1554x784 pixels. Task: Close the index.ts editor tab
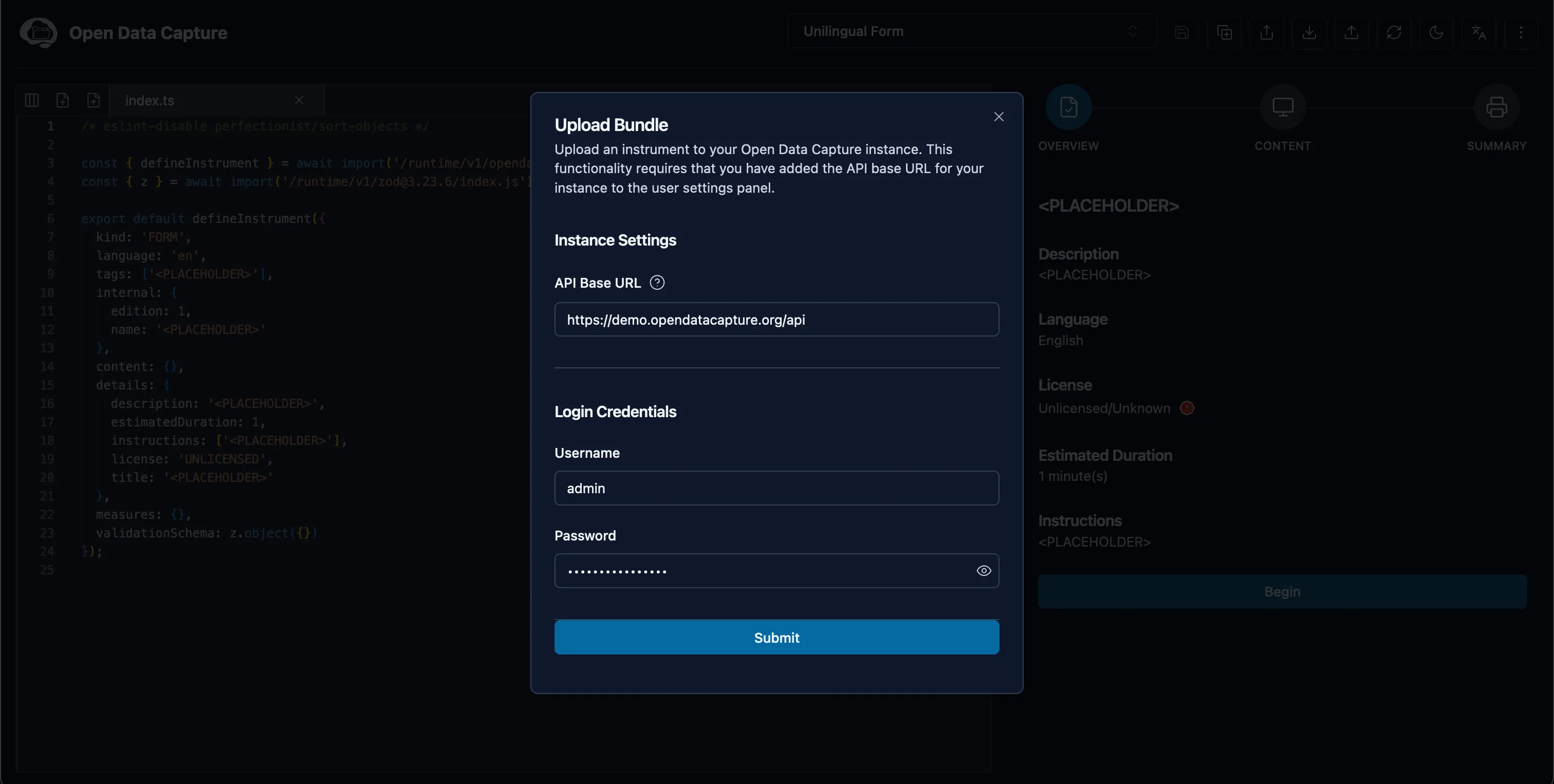tap(299, 100)
